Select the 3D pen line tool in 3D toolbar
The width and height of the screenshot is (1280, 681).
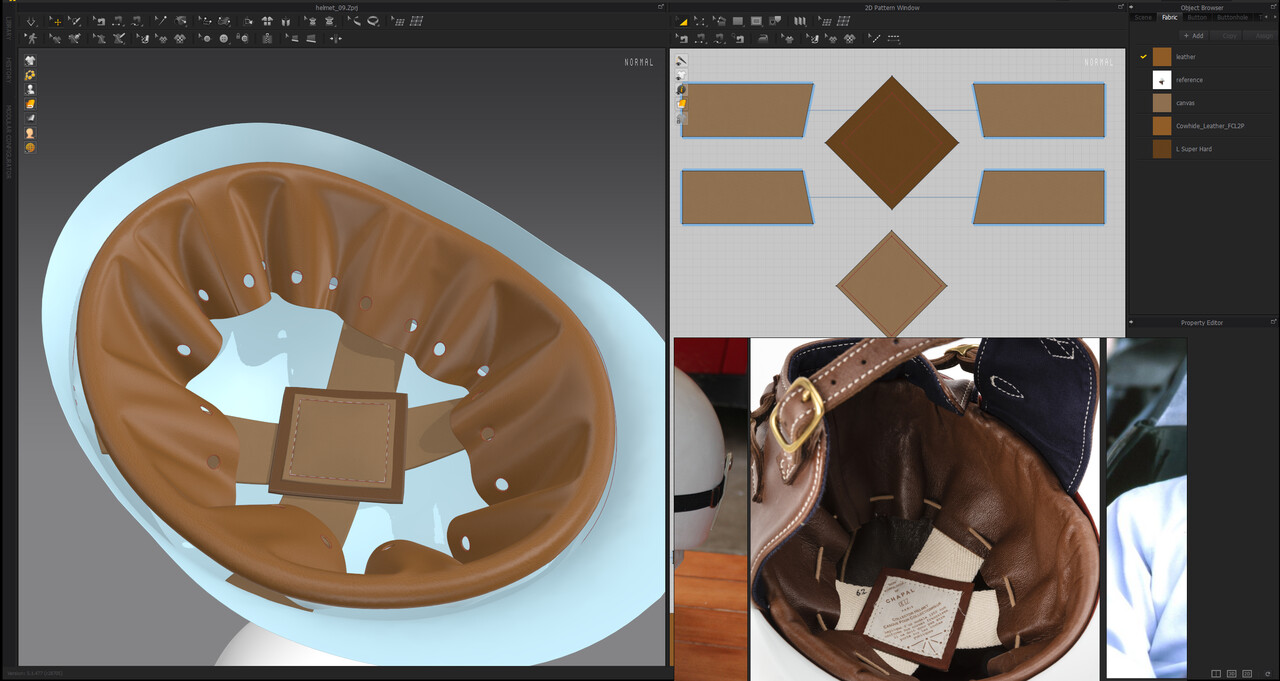[x=160, y=21]
